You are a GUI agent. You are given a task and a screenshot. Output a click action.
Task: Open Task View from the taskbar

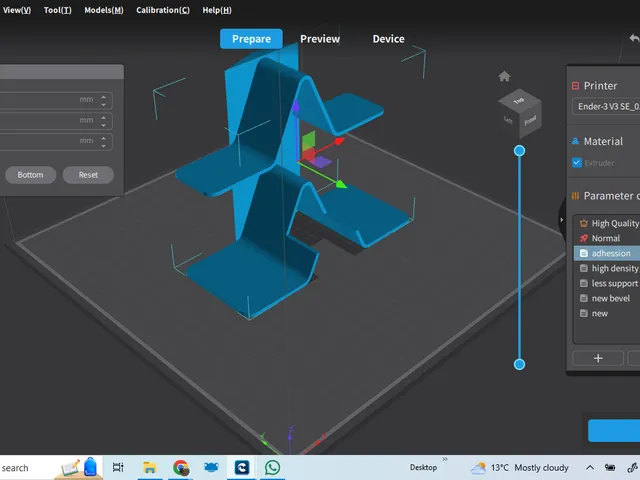pos(118,467)
